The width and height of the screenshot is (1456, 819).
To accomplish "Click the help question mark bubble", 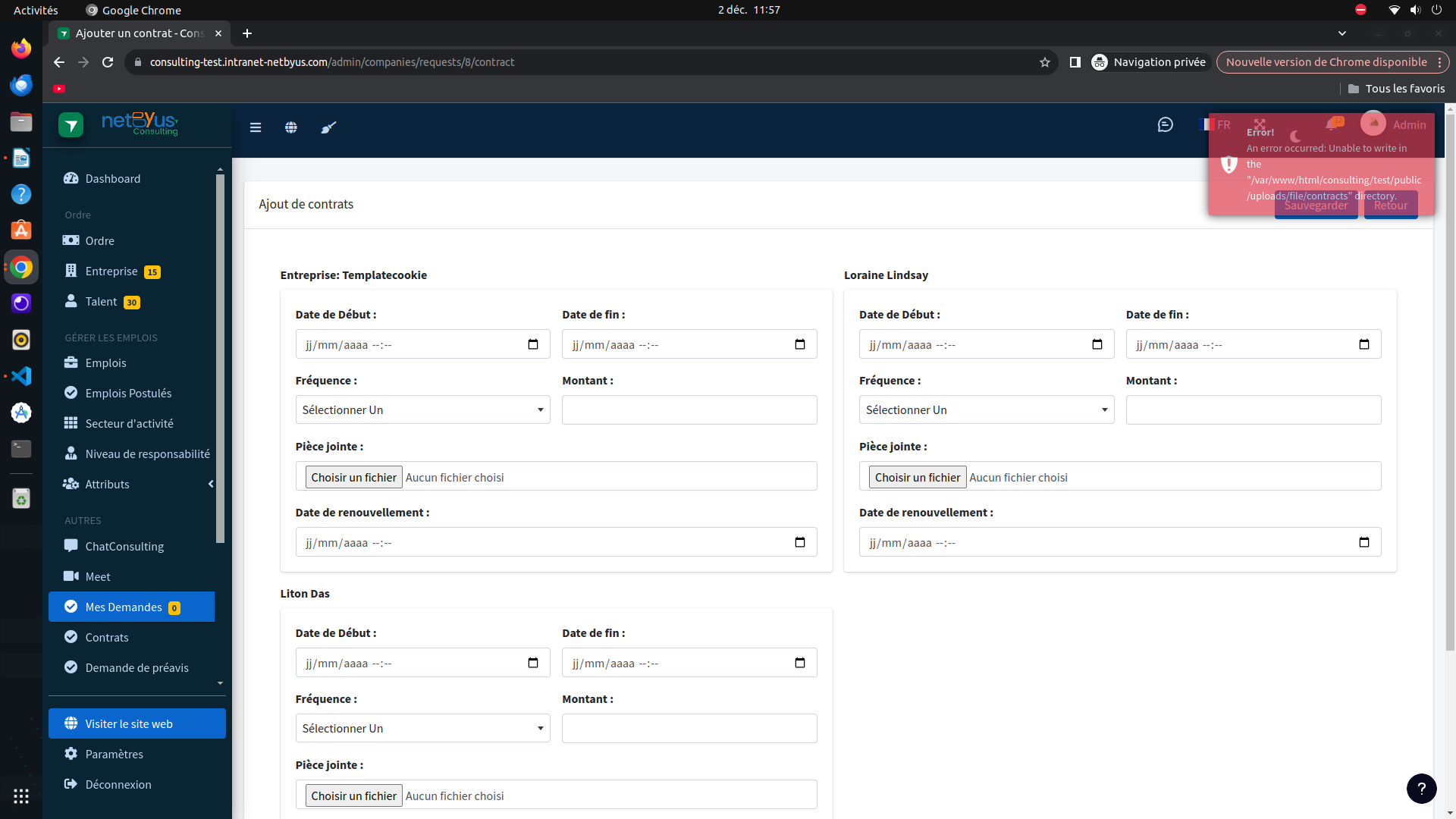I will pos(1422,789).
